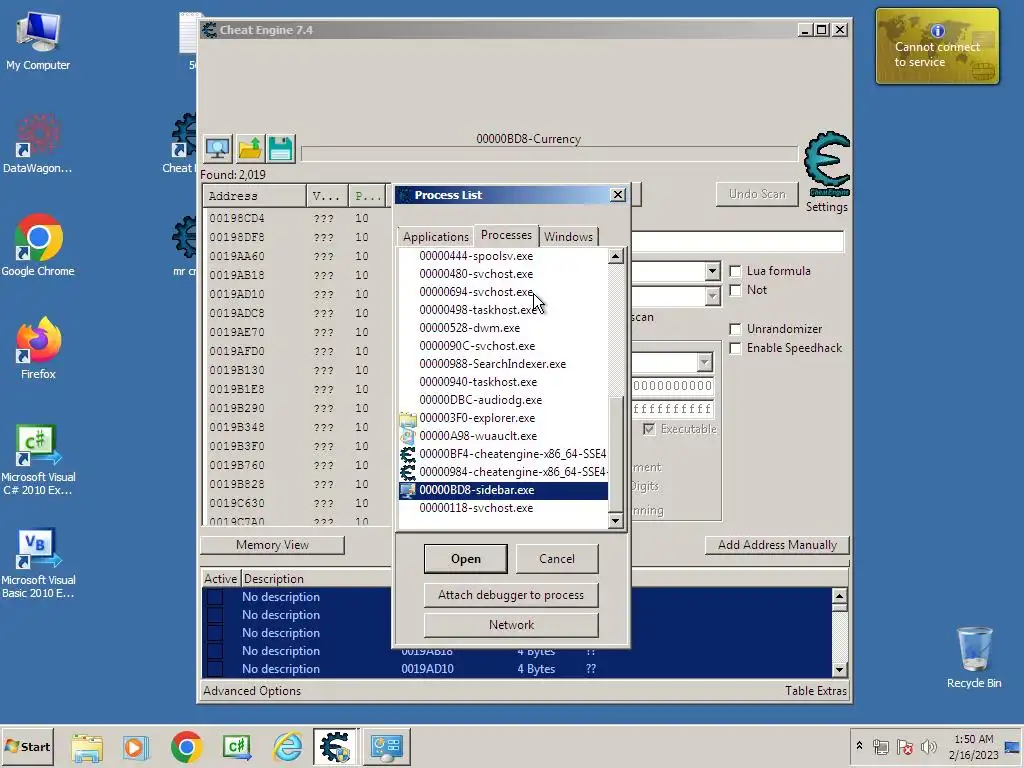Screen dimensions: 1024x768
Task: Select 00000BD8-sidebar.exe process
Action: [x=504, y=490]
